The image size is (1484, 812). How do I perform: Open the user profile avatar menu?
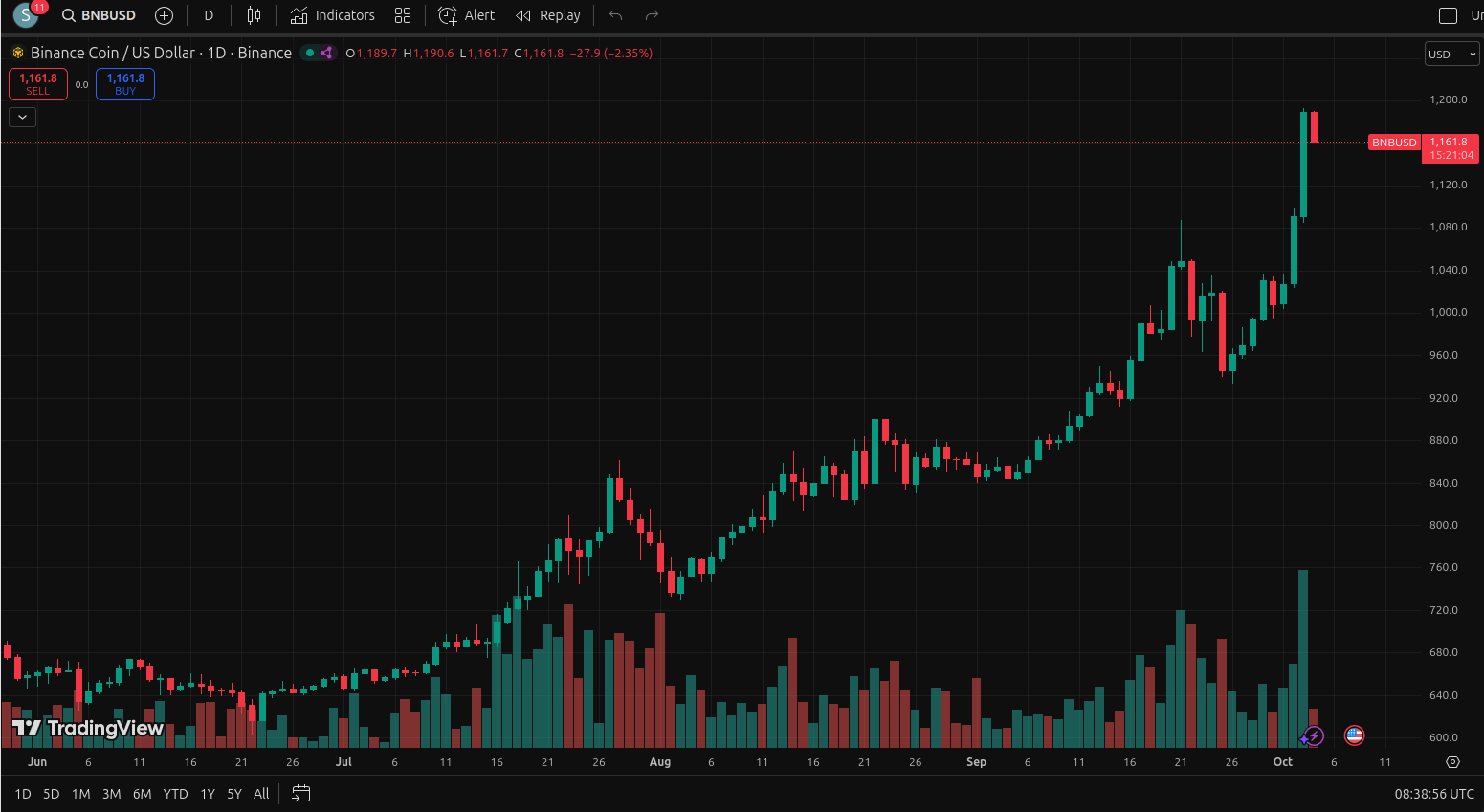[26, 15]
